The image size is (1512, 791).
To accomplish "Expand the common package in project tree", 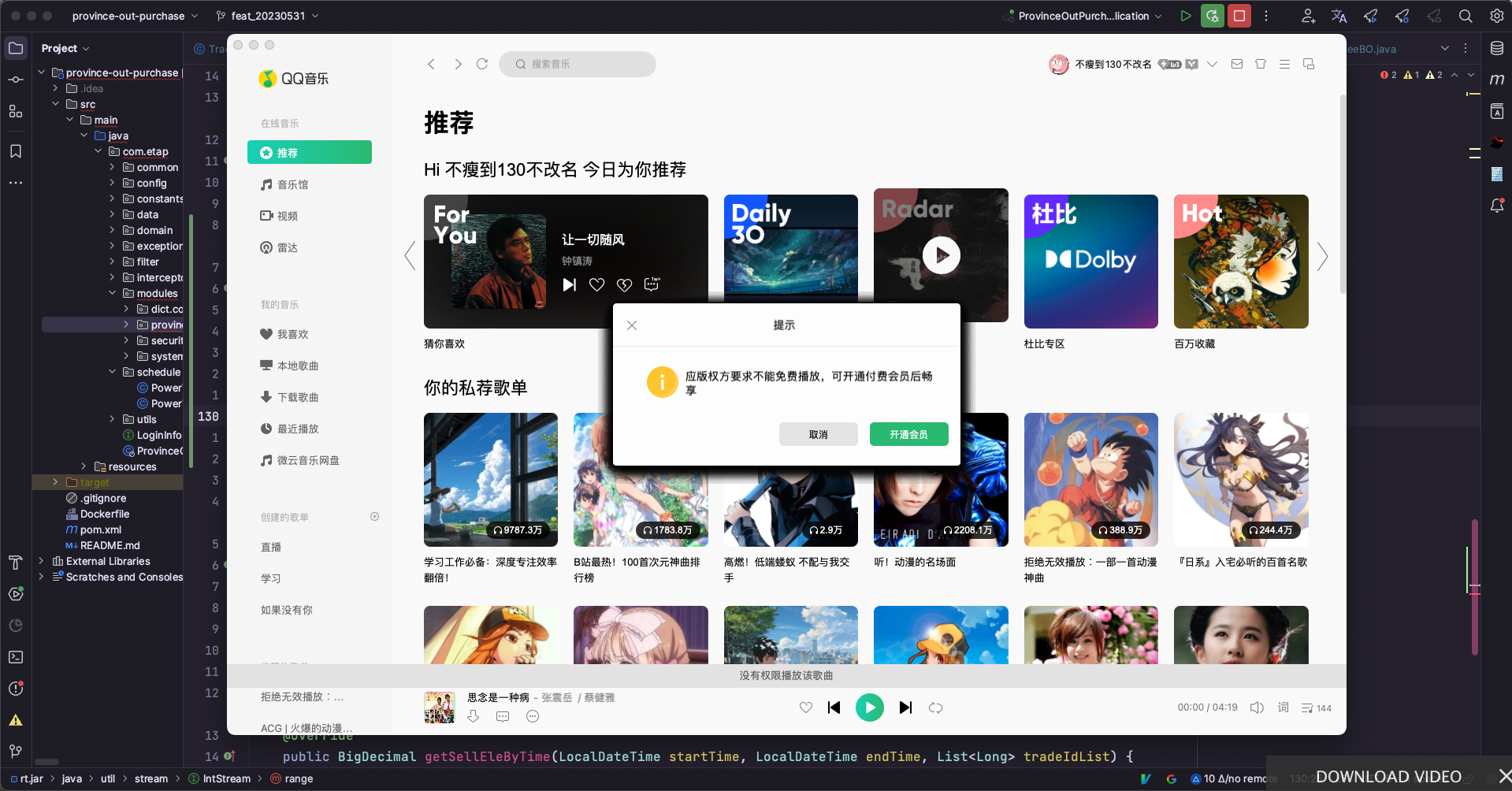I will point(112,167).
